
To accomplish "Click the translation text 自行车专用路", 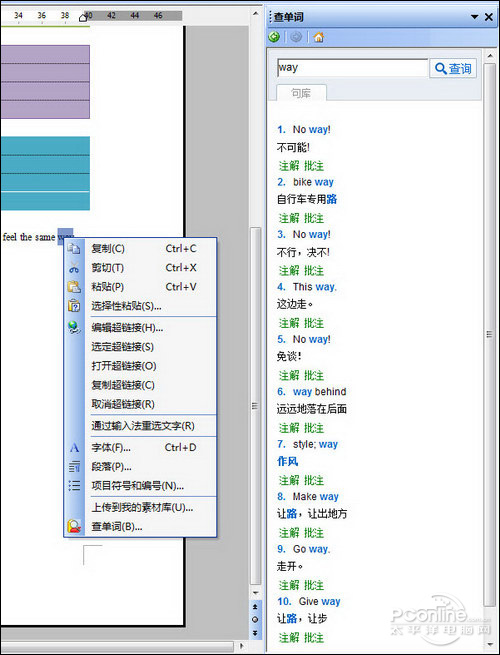I will (x=307, y=199).
